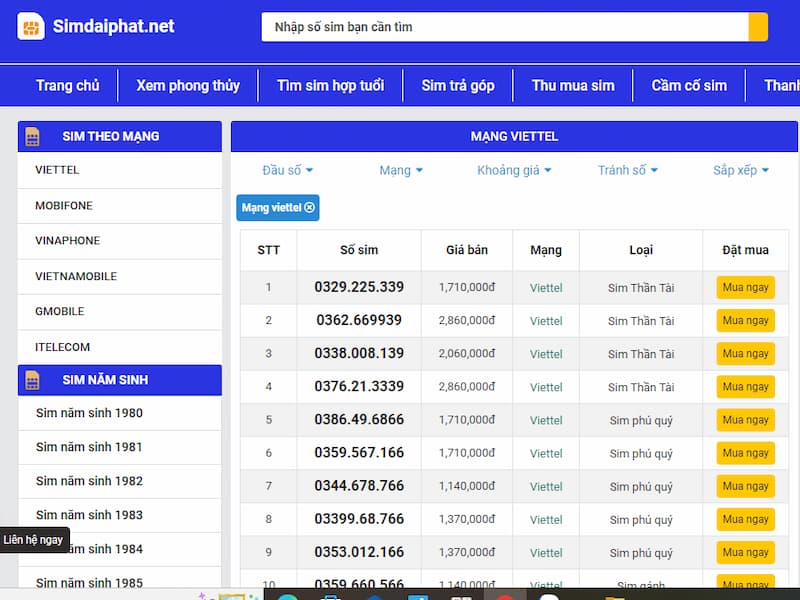Expand the Khoảng giá price range dropdown
This screenshot has height=600, width=800.
click(514, 170)
